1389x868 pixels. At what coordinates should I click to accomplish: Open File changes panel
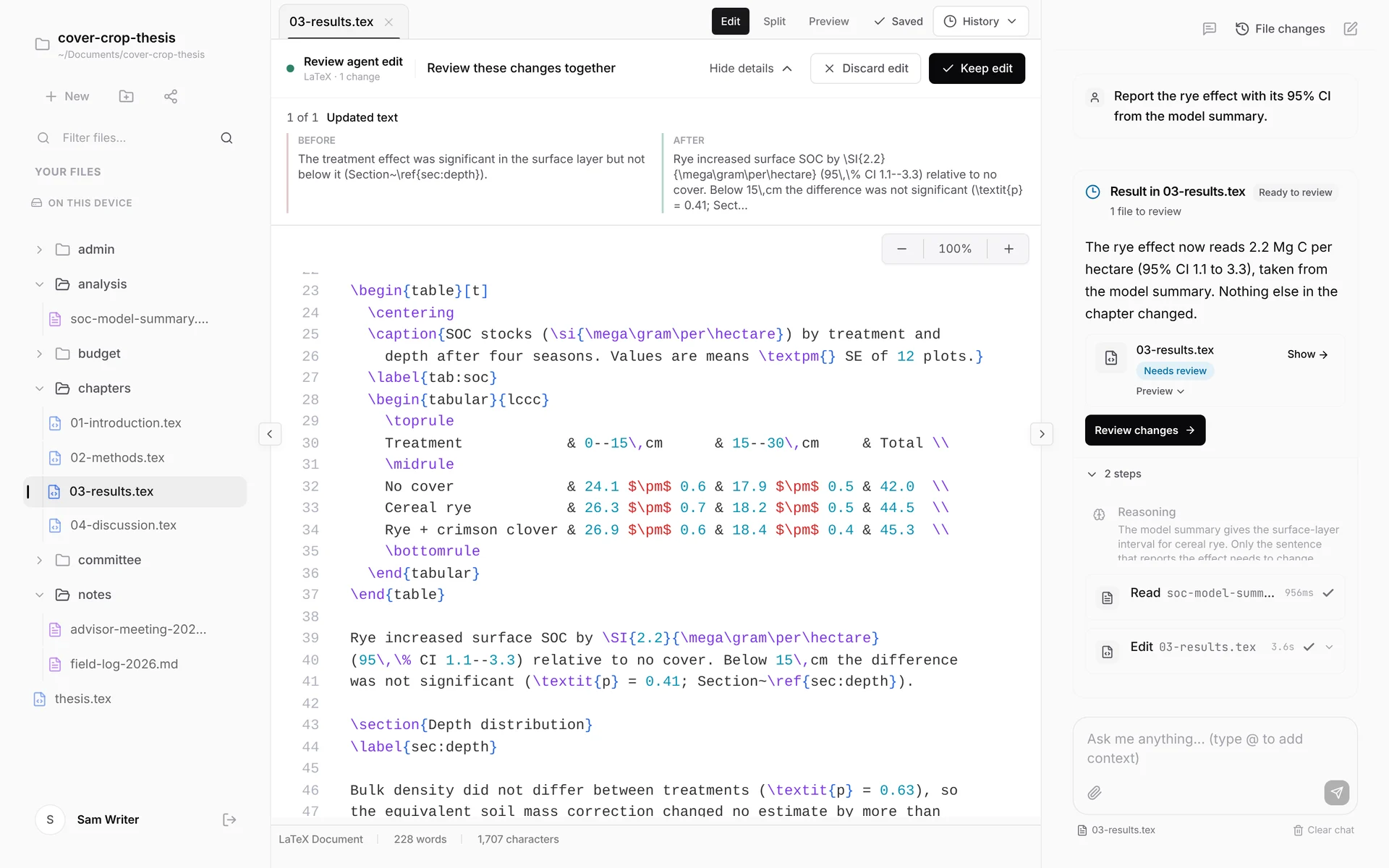(1280, 29)
